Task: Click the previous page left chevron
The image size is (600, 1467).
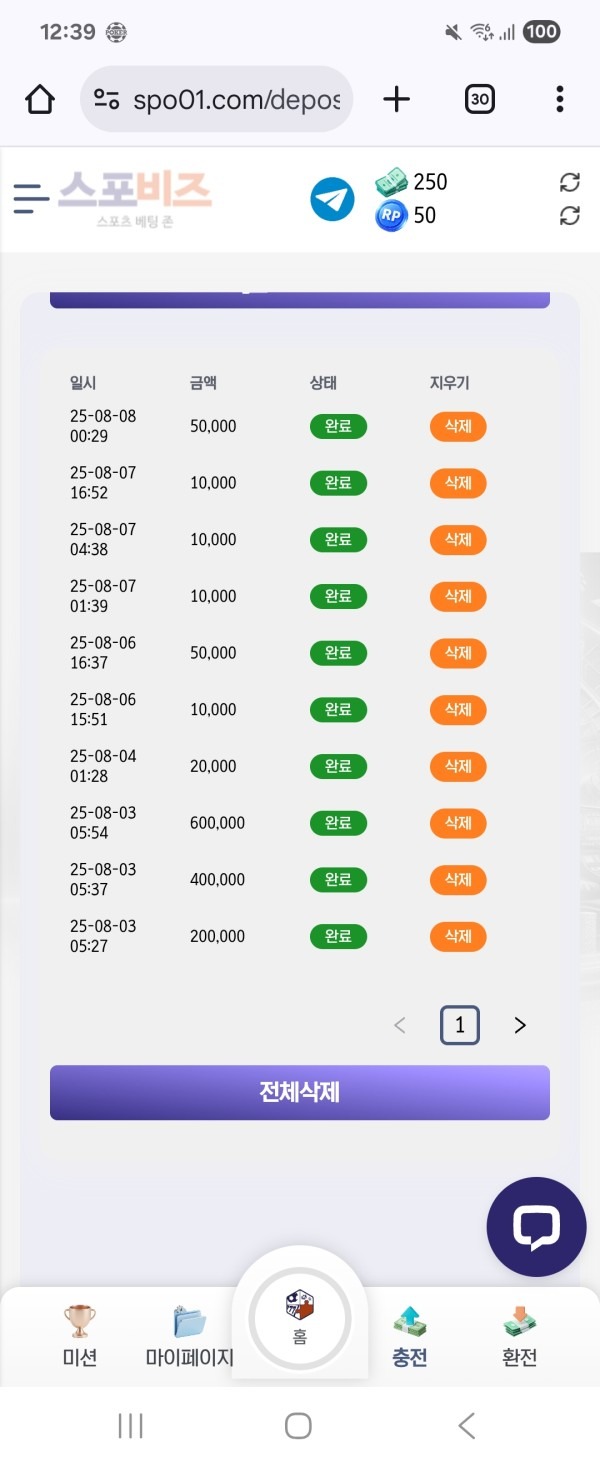Action: point(400,1024)
